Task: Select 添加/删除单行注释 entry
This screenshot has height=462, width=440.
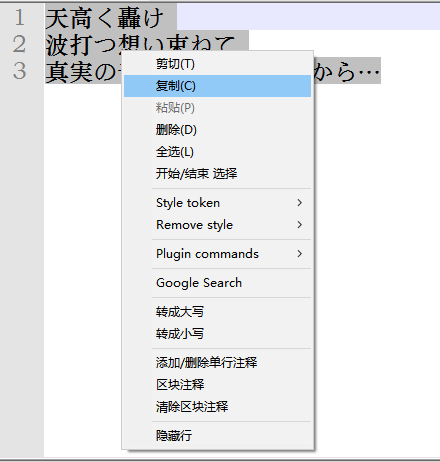Action: 217,363
